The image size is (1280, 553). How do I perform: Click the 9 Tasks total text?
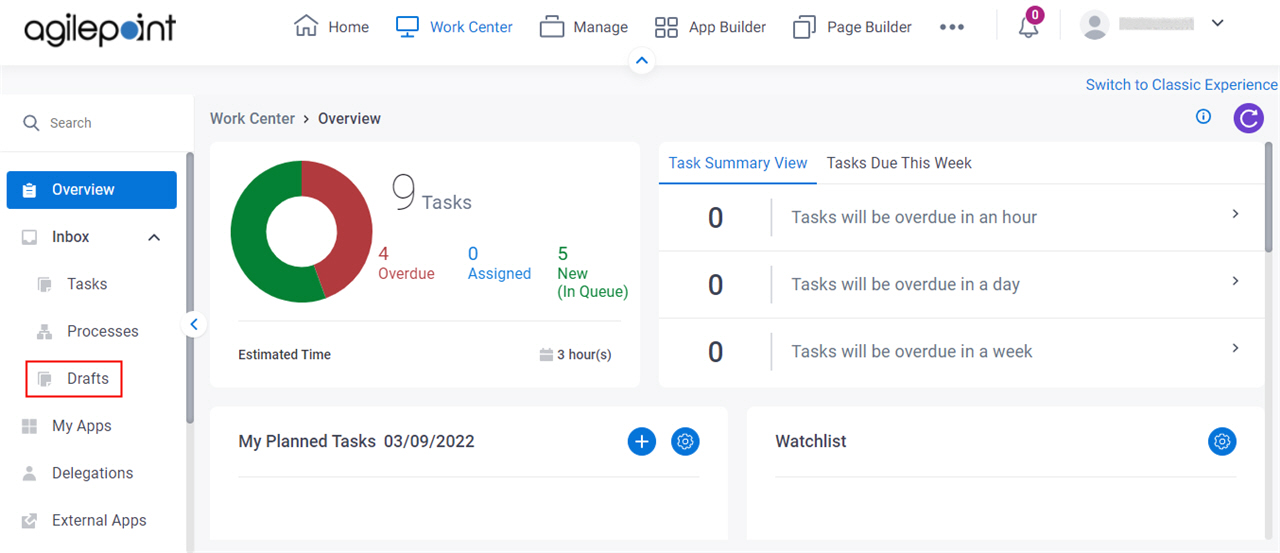(x=431, y=193)
